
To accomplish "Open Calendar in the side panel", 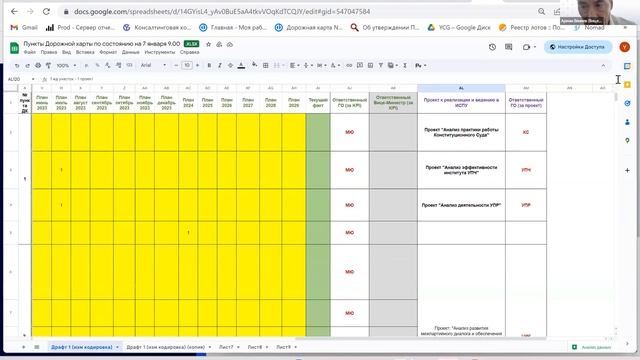I will [627, 66].
